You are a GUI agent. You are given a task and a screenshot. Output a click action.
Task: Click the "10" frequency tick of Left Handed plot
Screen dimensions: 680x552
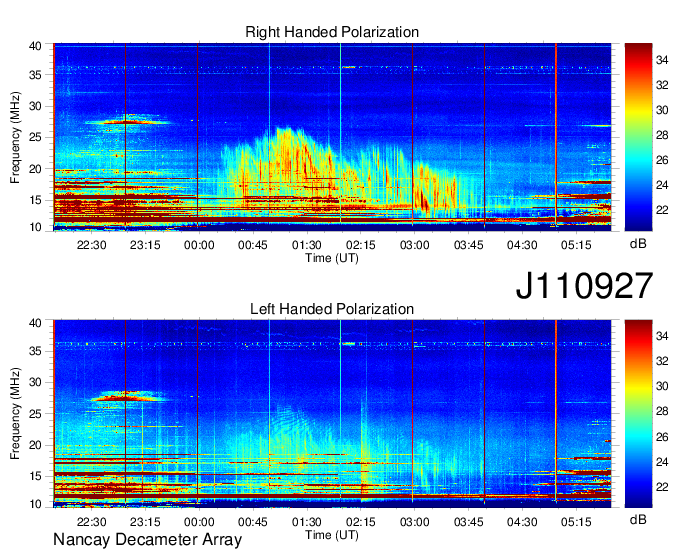tap(35, 504)
